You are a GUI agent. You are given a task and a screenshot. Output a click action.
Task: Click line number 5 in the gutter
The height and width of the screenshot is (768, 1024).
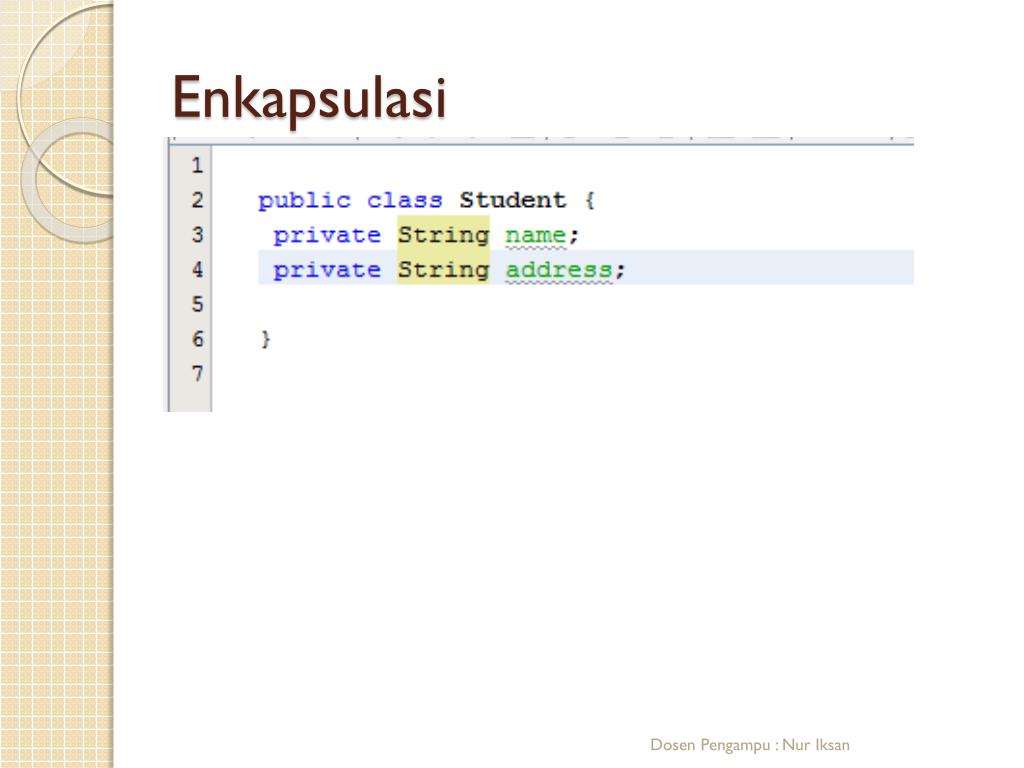(x=197, y=304)
